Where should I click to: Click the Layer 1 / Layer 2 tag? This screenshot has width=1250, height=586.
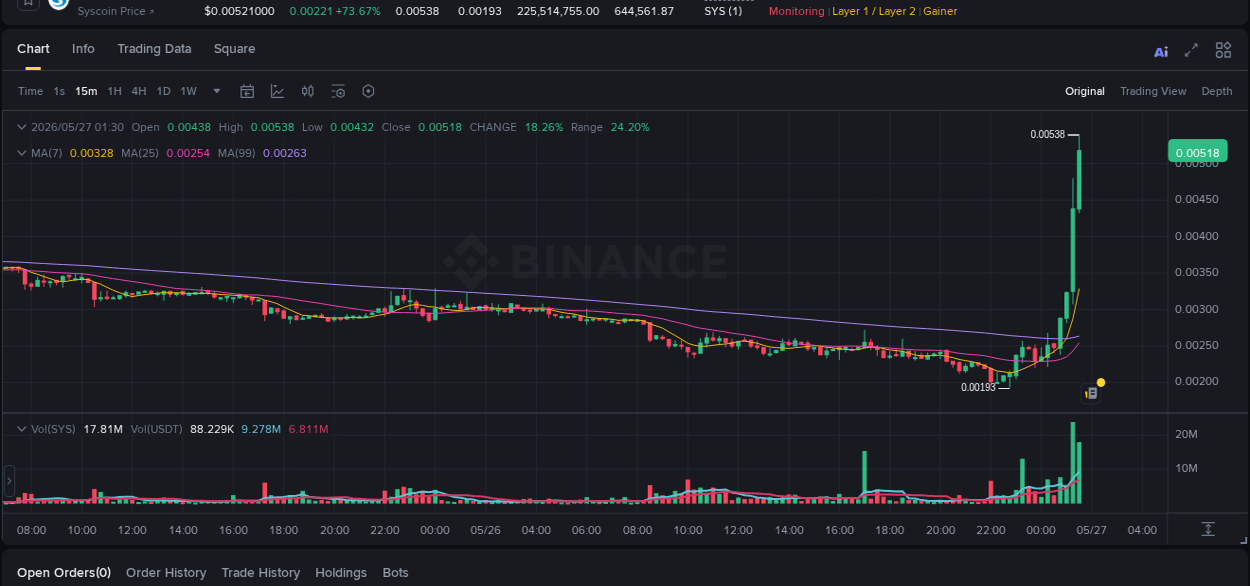click(874, 11)
